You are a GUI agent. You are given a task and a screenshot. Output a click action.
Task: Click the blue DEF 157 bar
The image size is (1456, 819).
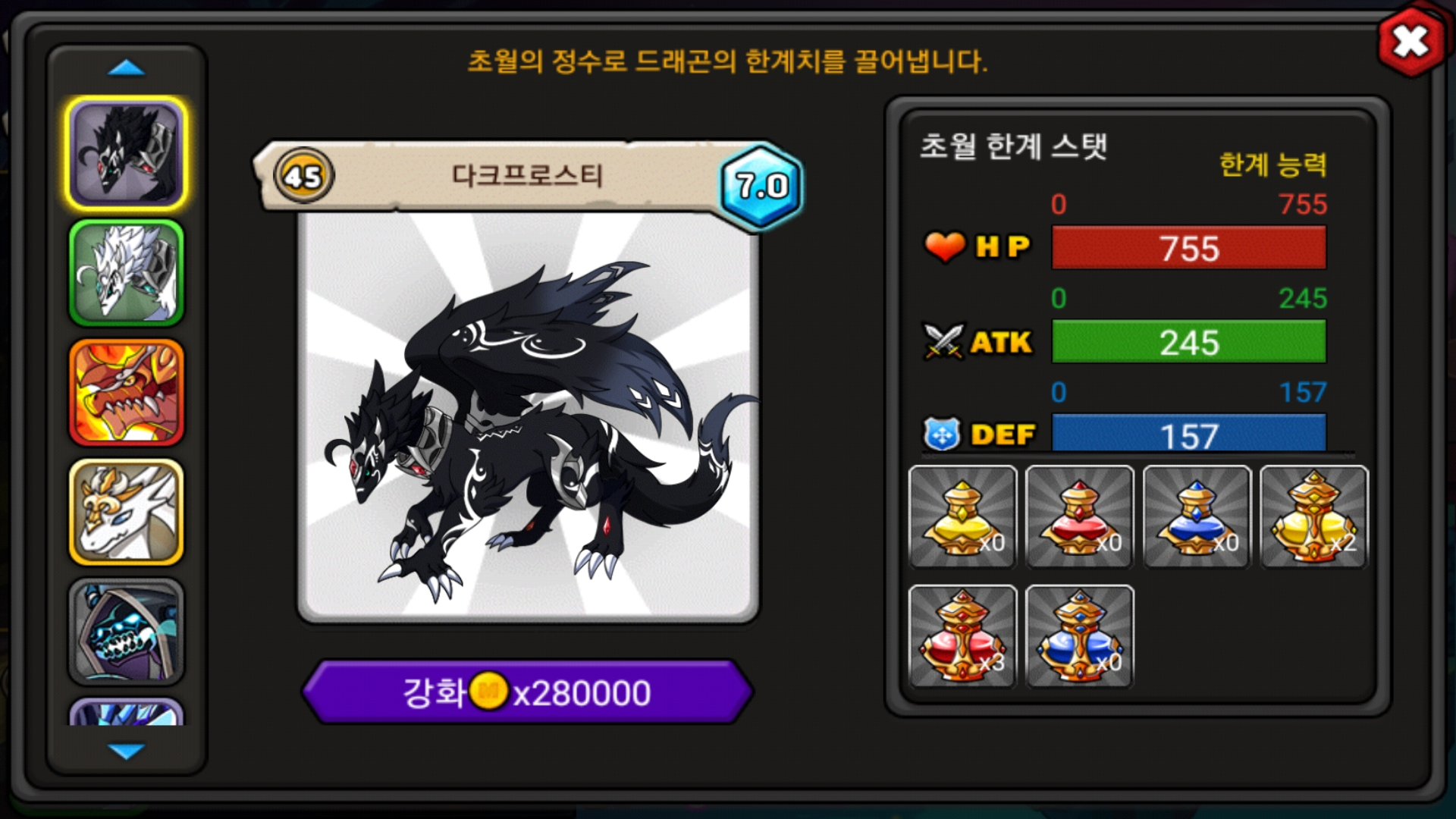1189,433
